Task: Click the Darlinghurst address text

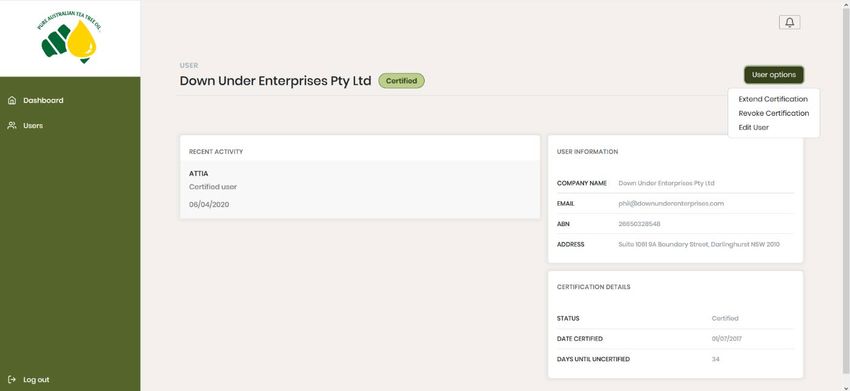Action: [x=699, y=245]
